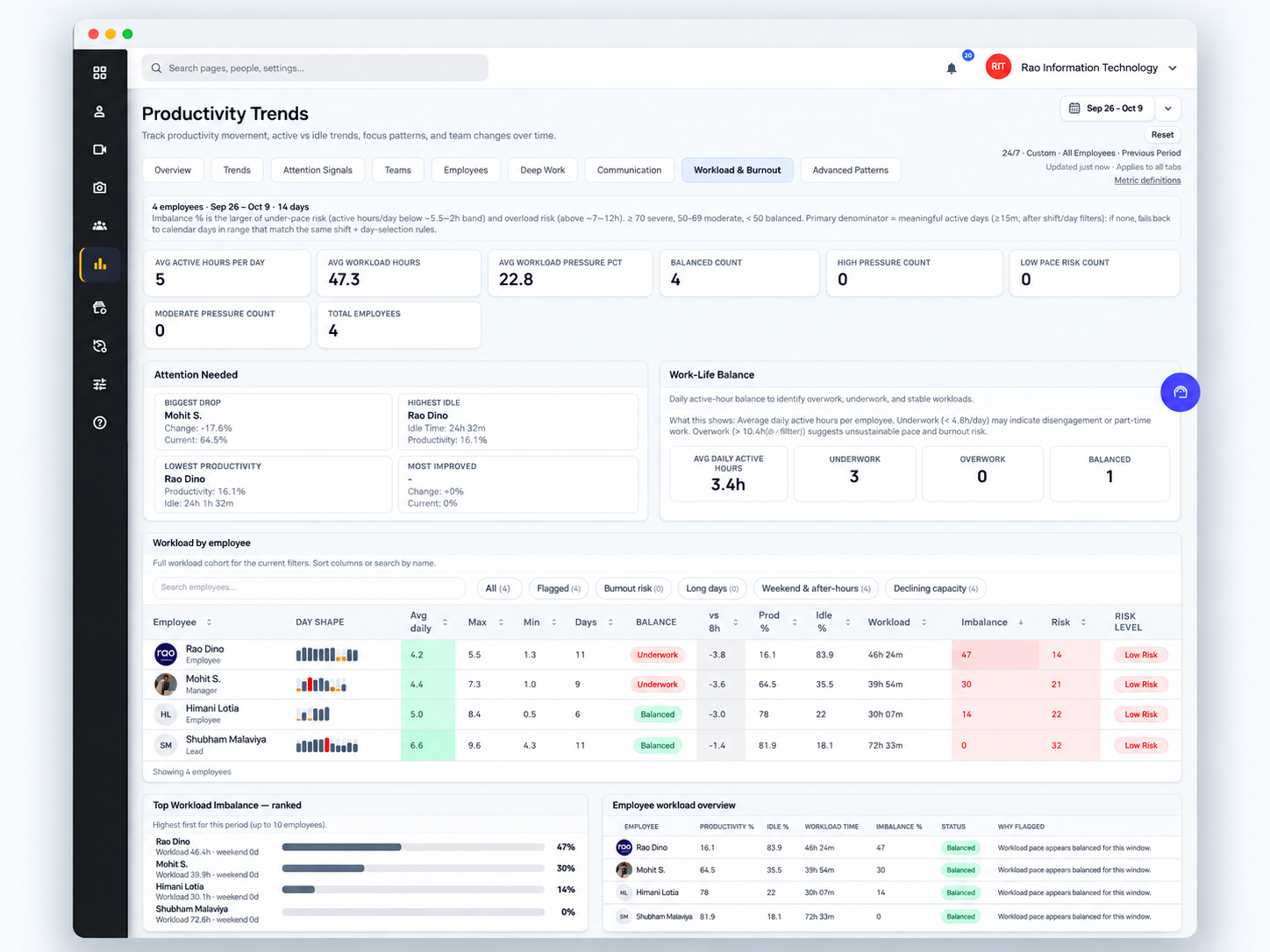The height and width of the screenshot is (952, 1270).
Task: Click the single user profile sidebar icon
Action: [x=100, y=111]
